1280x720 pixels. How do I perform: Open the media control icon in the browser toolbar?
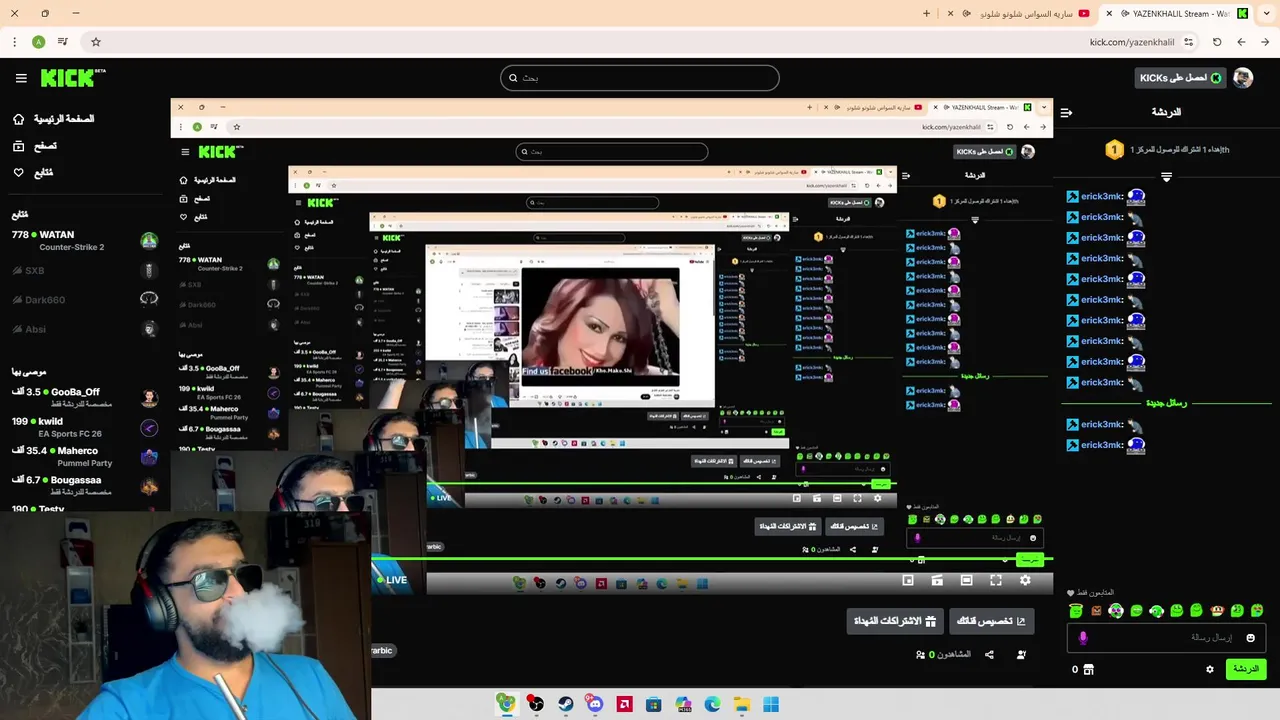click(x=62, y=42)
